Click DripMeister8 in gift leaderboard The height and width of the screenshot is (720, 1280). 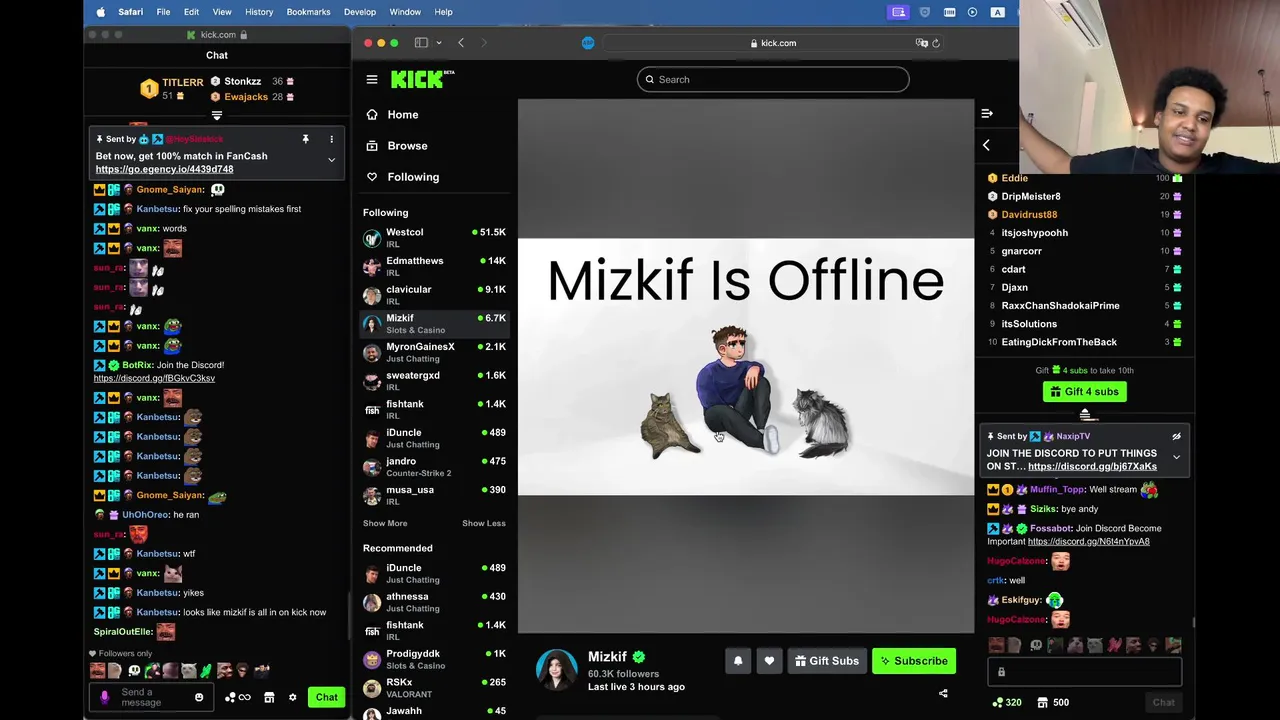click(x=1031, y=197)
